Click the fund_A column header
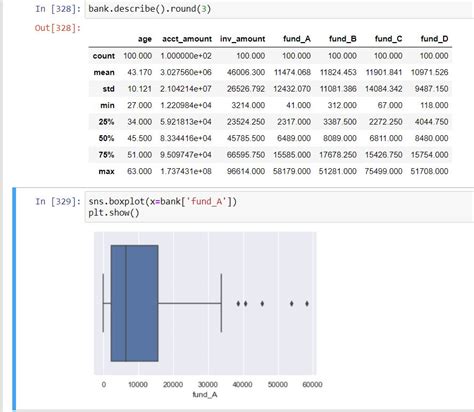The height and width of the screenshot is (412, 474). (x=297, y=39)
